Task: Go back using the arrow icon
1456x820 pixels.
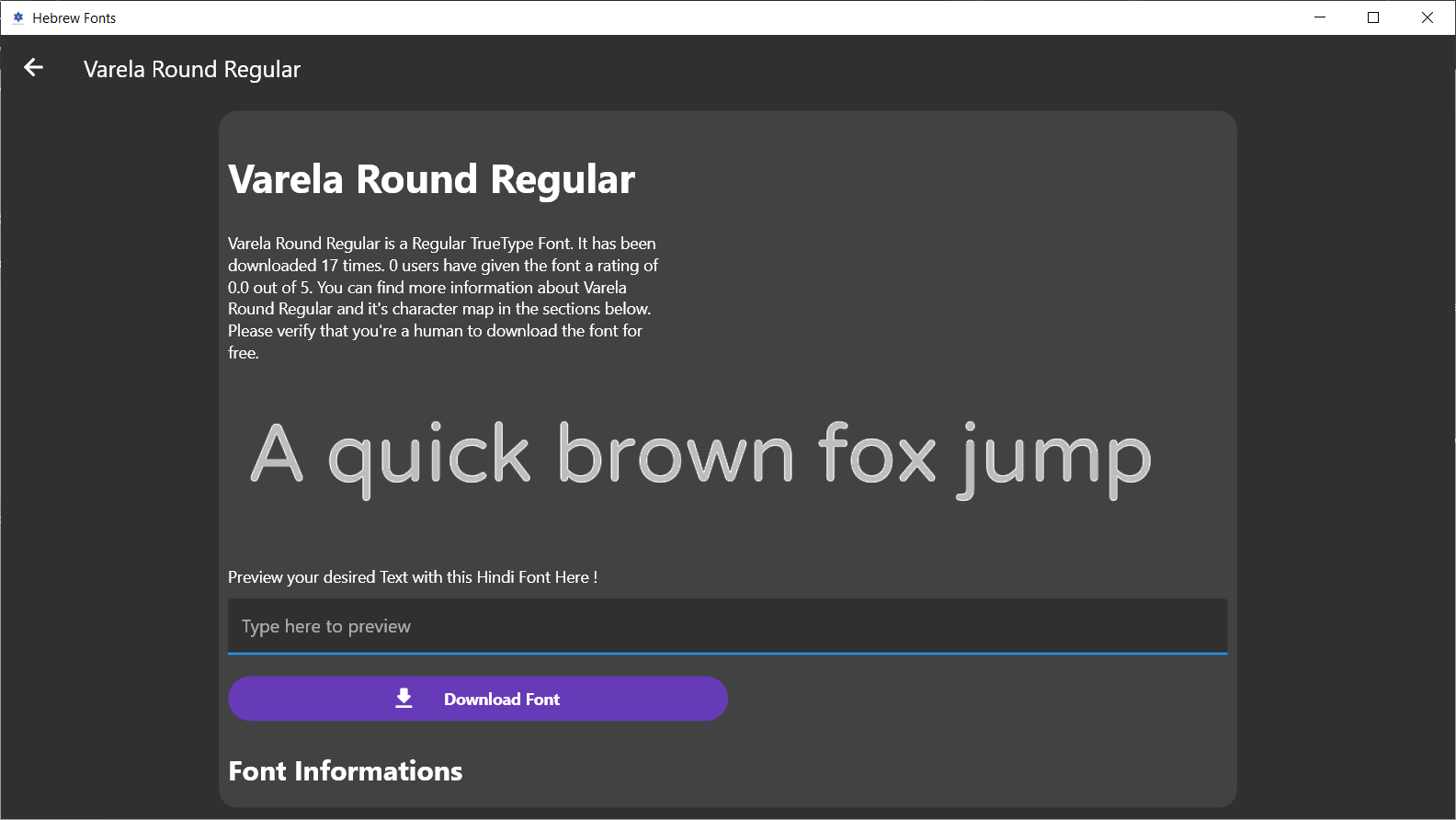Action: pyautogui.click(x=34, y=67)
